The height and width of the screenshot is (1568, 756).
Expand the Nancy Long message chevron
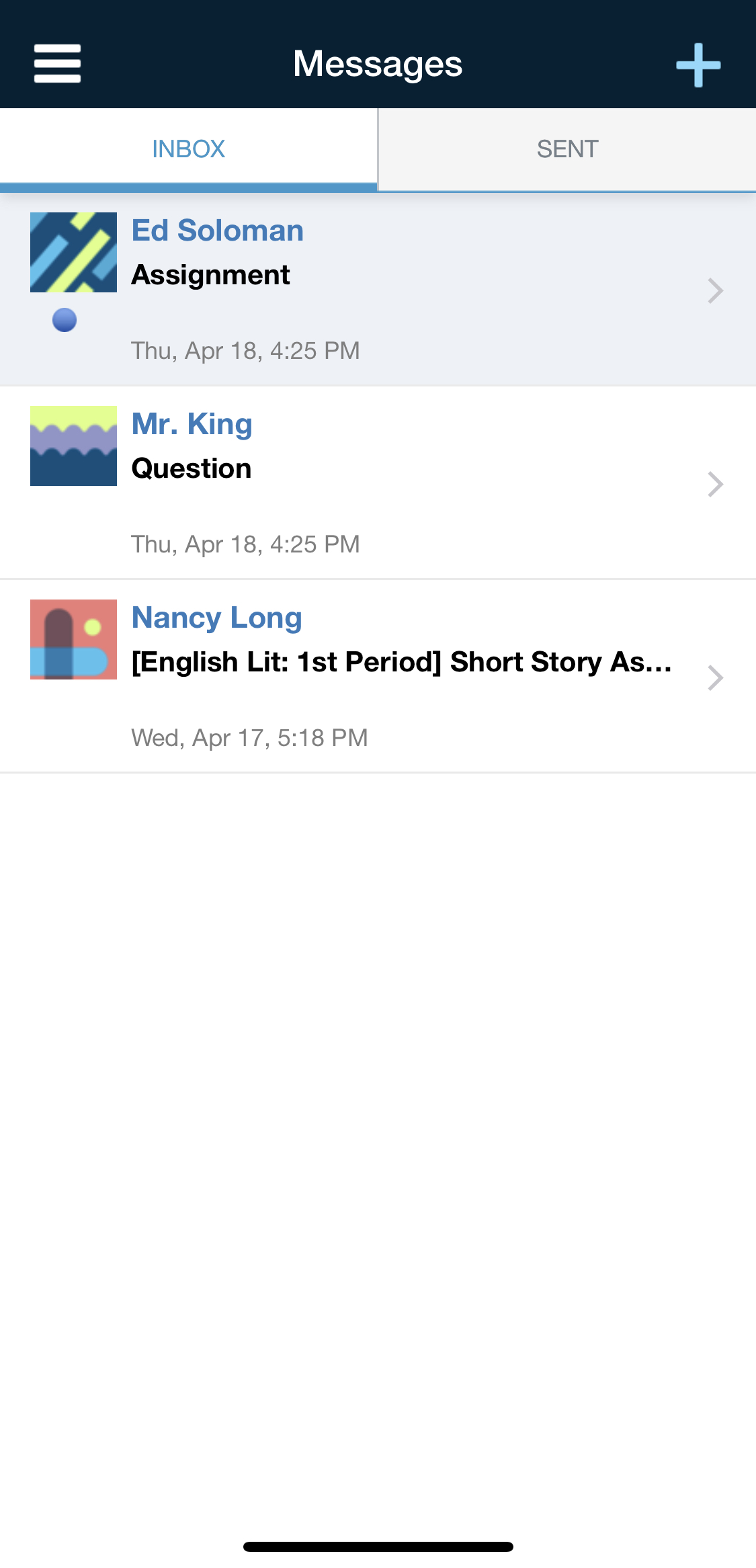click(715, 677)
